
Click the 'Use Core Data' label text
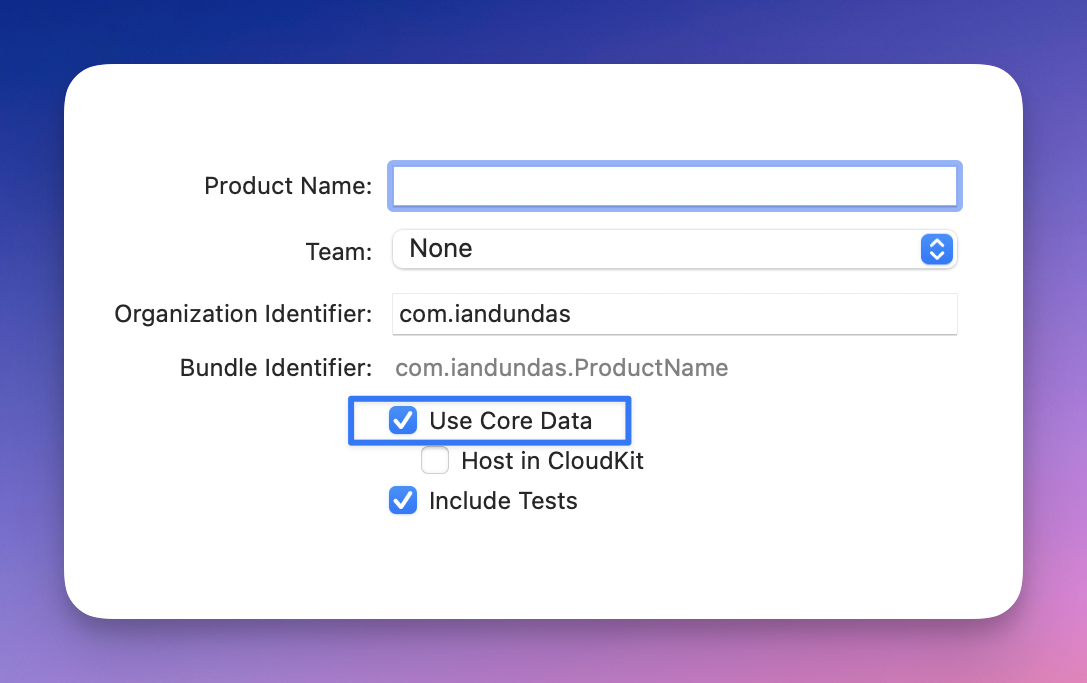click(x=510, y=421)
